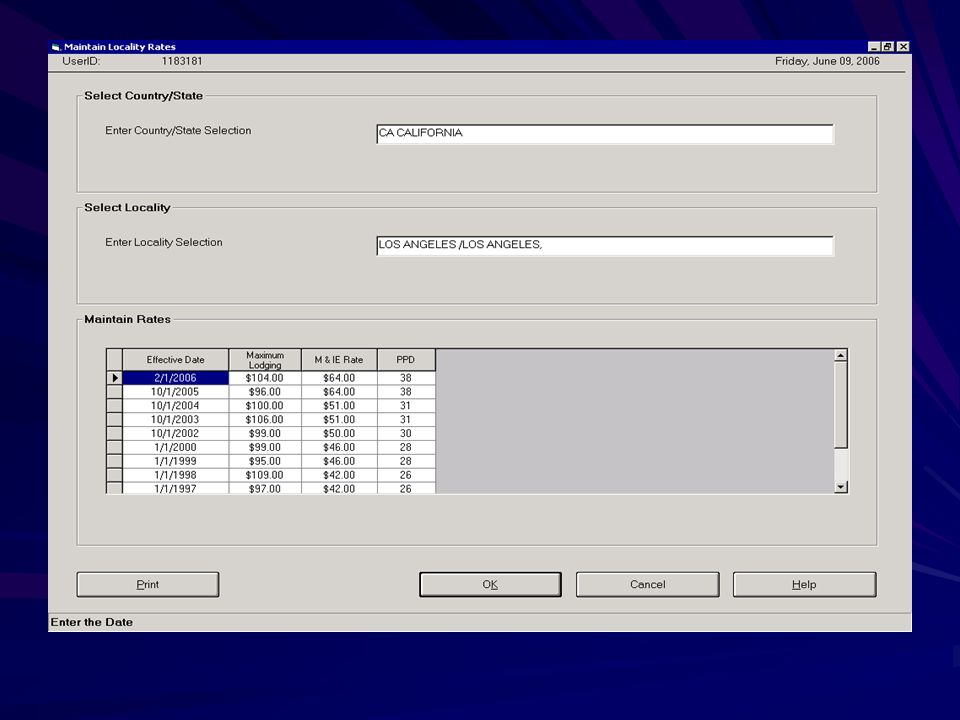
Task: Click the PPD value 26 for 1/1/1998
Action: click(406, 475)
